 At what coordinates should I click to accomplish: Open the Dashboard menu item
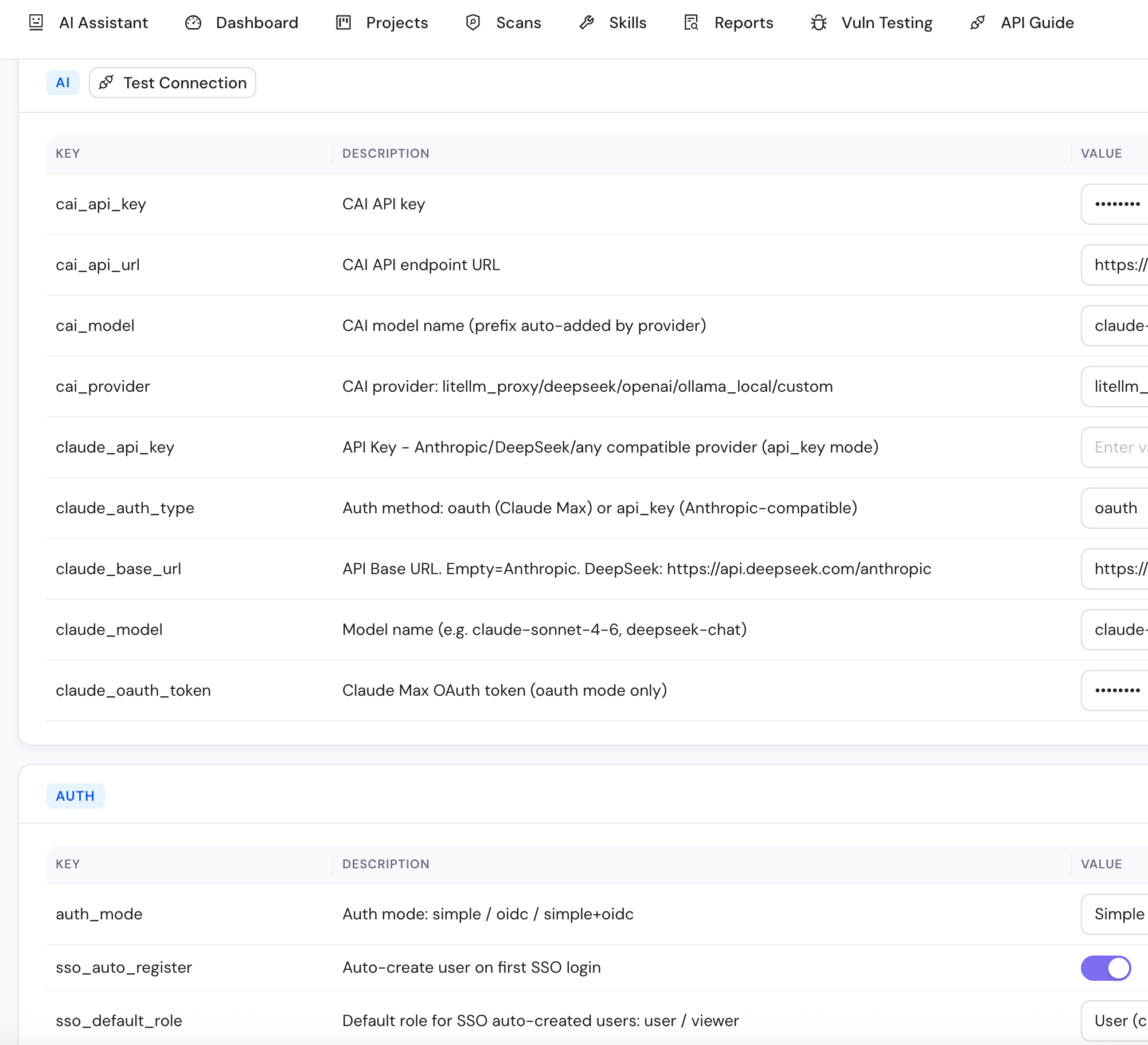[257, 22]
